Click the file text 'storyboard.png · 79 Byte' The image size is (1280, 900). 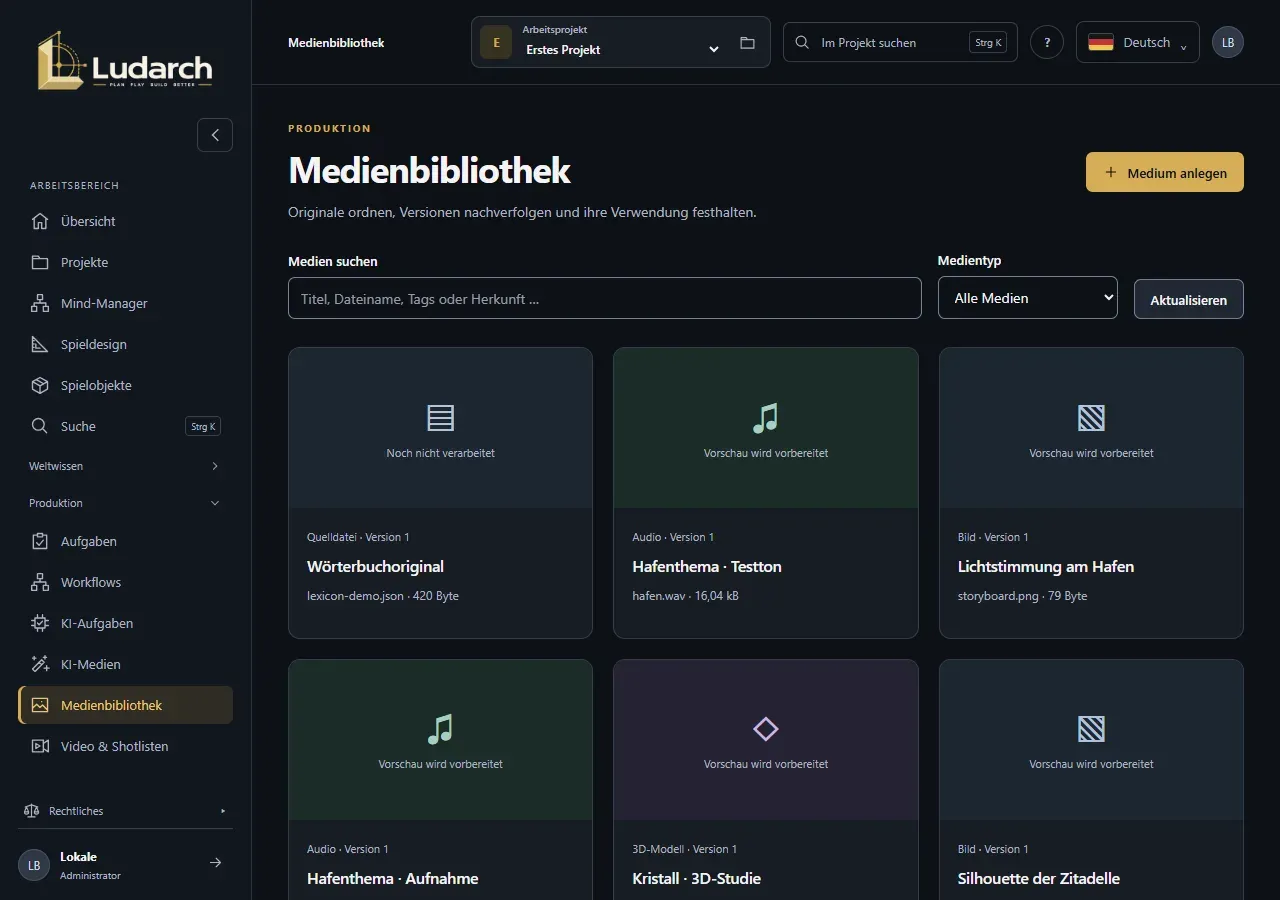(1022, 596)
